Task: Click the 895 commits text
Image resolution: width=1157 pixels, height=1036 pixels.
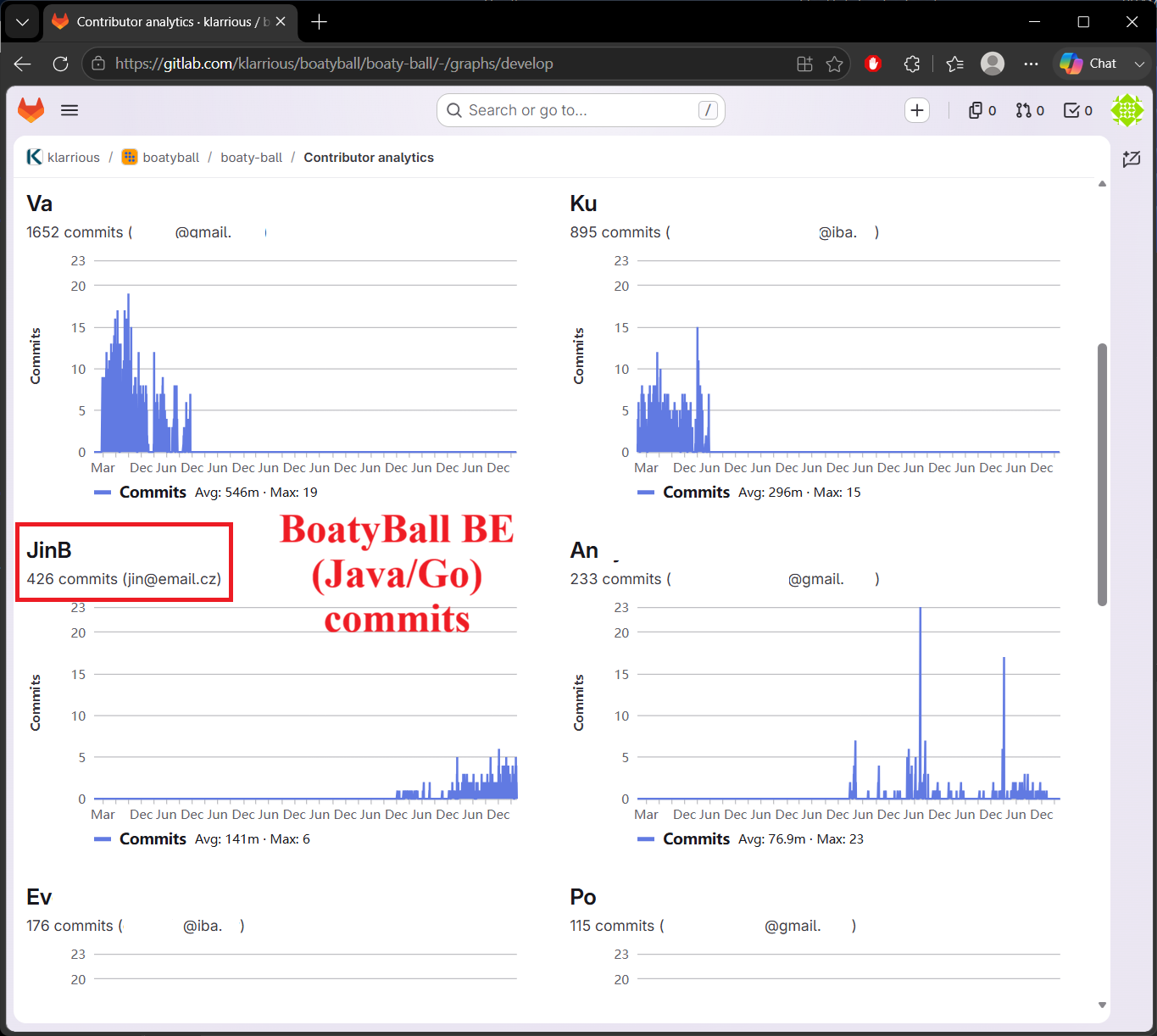Action: (615, 232)
